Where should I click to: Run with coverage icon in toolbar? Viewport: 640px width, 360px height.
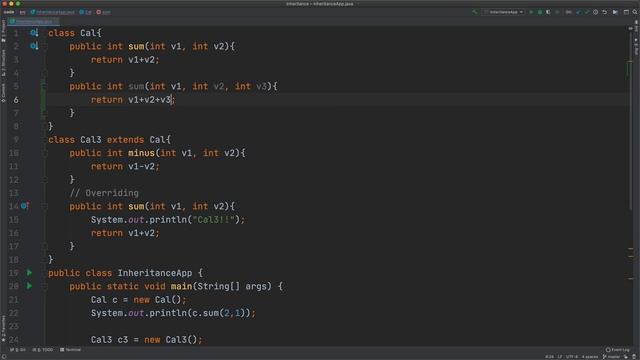pyautogui.click(x=548, y=12)
